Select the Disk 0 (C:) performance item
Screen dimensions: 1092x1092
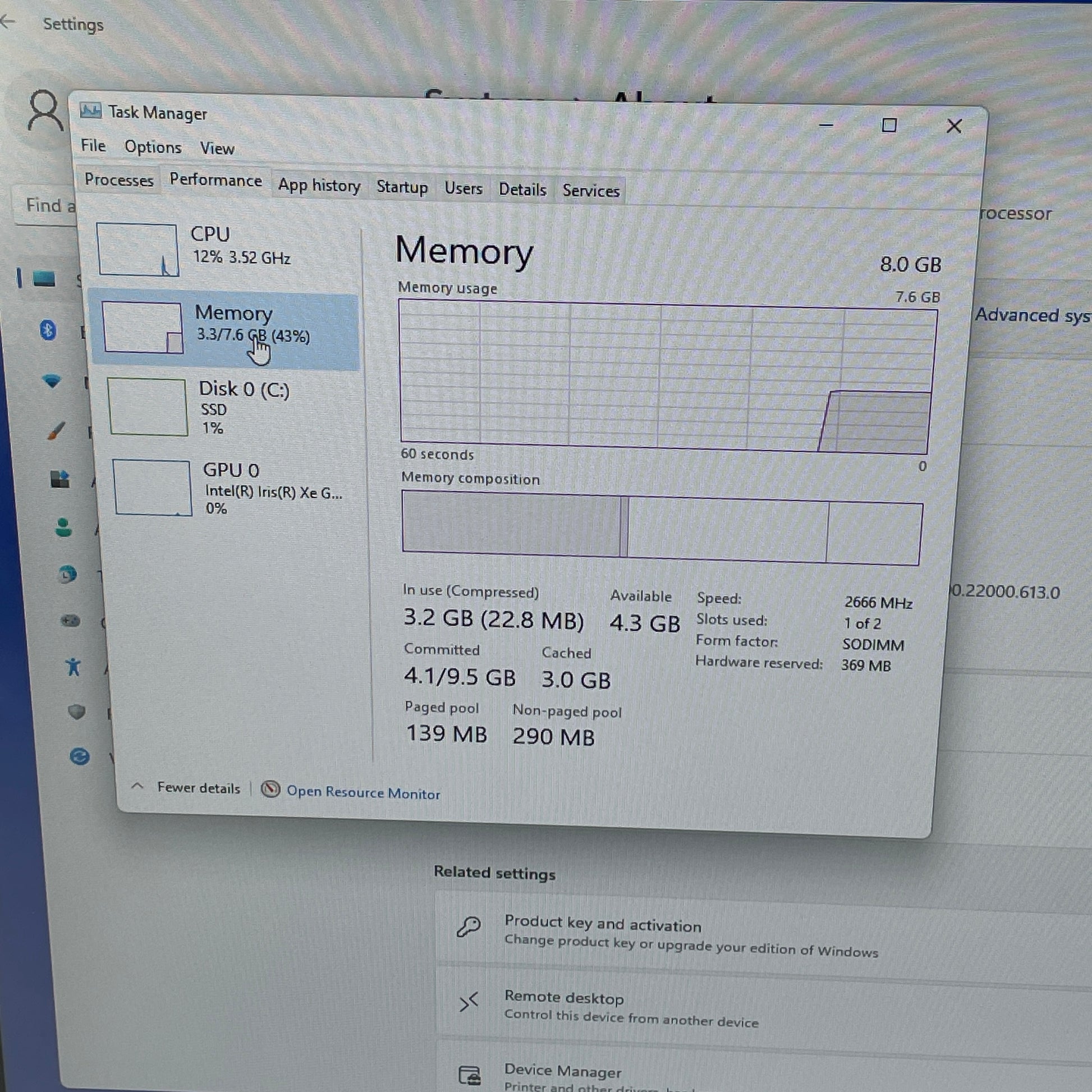pyautogui.click(x=243, y=389)
